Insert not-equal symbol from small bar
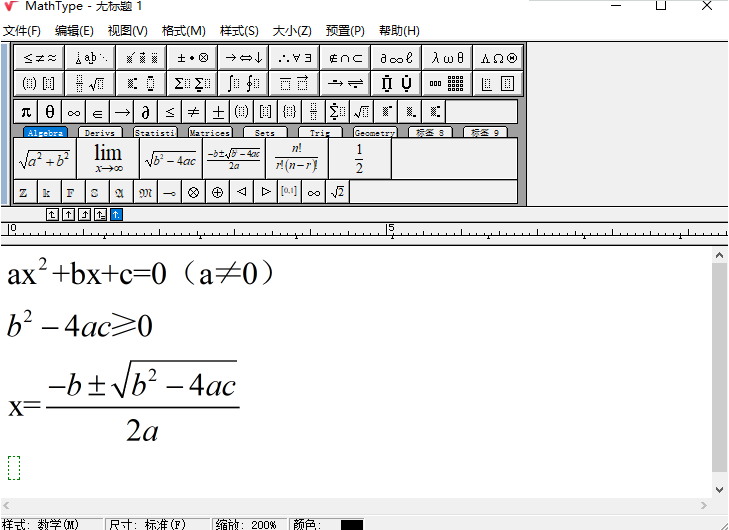This screenshot has width=729, height=530. click(x=193, y=112)
